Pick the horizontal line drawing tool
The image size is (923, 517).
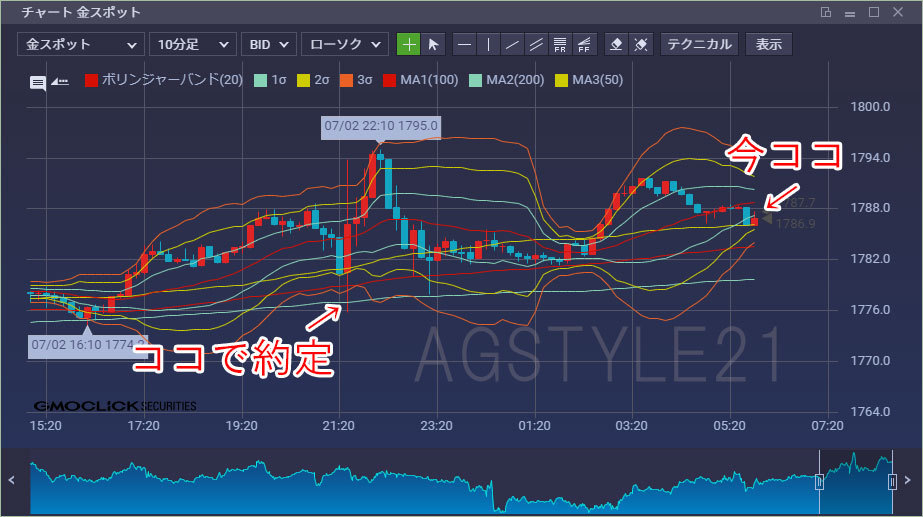[x=464, y=44]
